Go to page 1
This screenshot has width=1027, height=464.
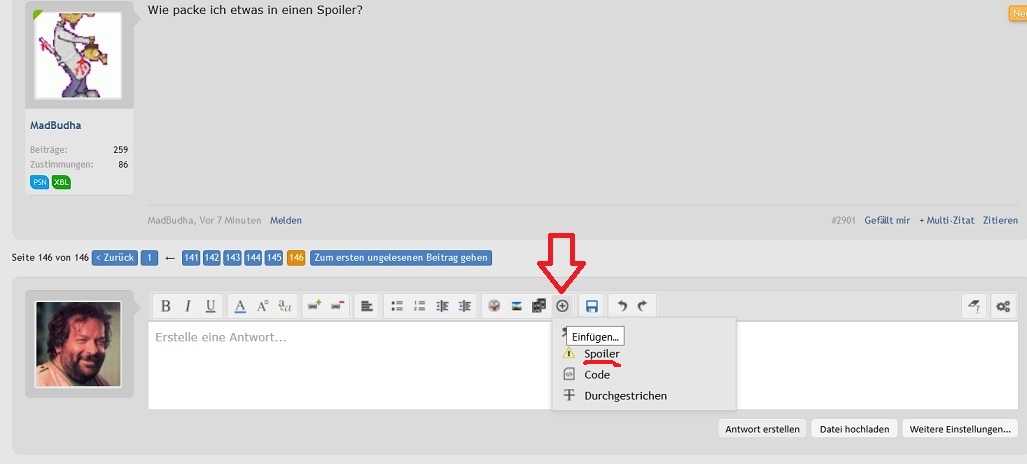[x=149, y=258]
